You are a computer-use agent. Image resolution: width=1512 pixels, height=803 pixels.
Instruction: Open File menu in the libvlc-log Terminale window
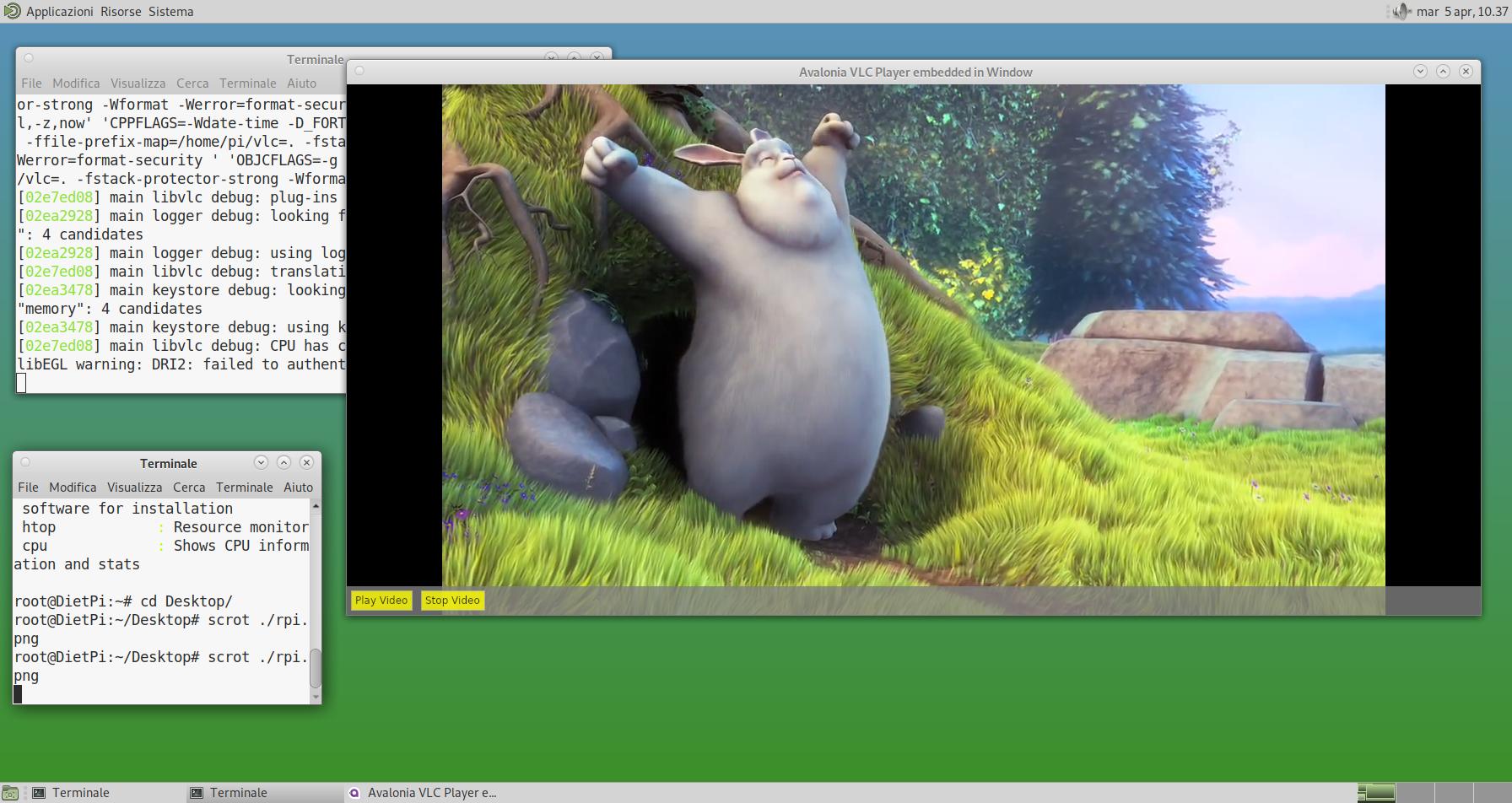(x=31, y=83)
